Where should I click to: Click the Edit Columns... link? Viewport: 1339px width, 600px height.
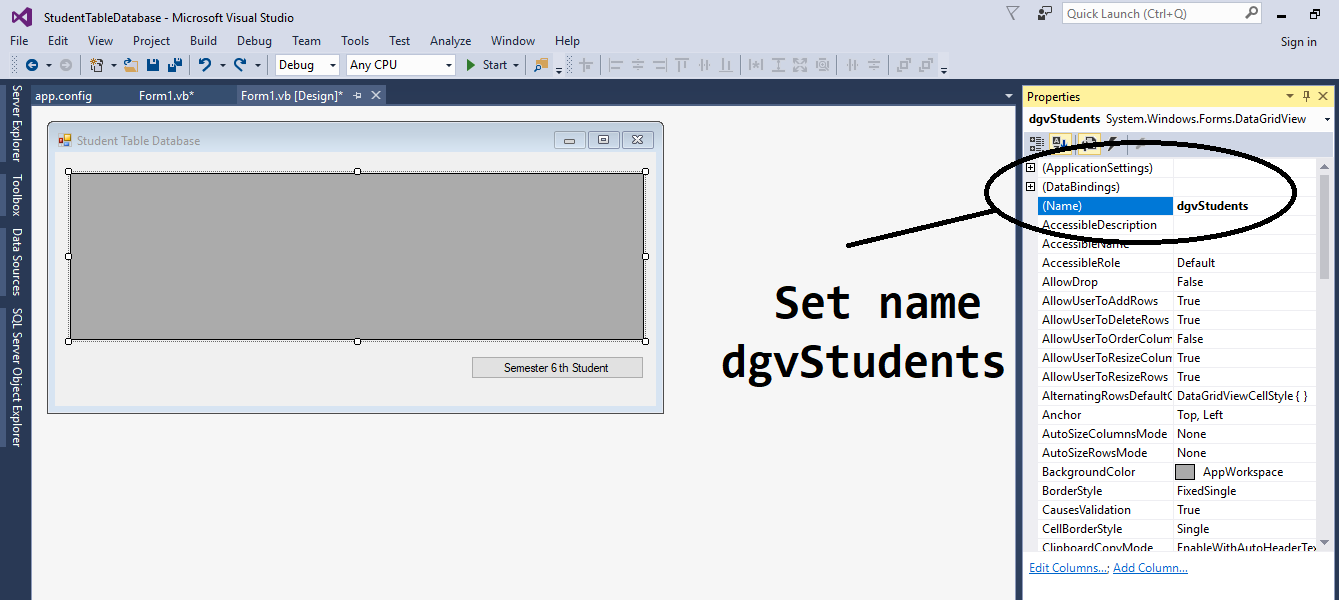[x=1068, y=568]
